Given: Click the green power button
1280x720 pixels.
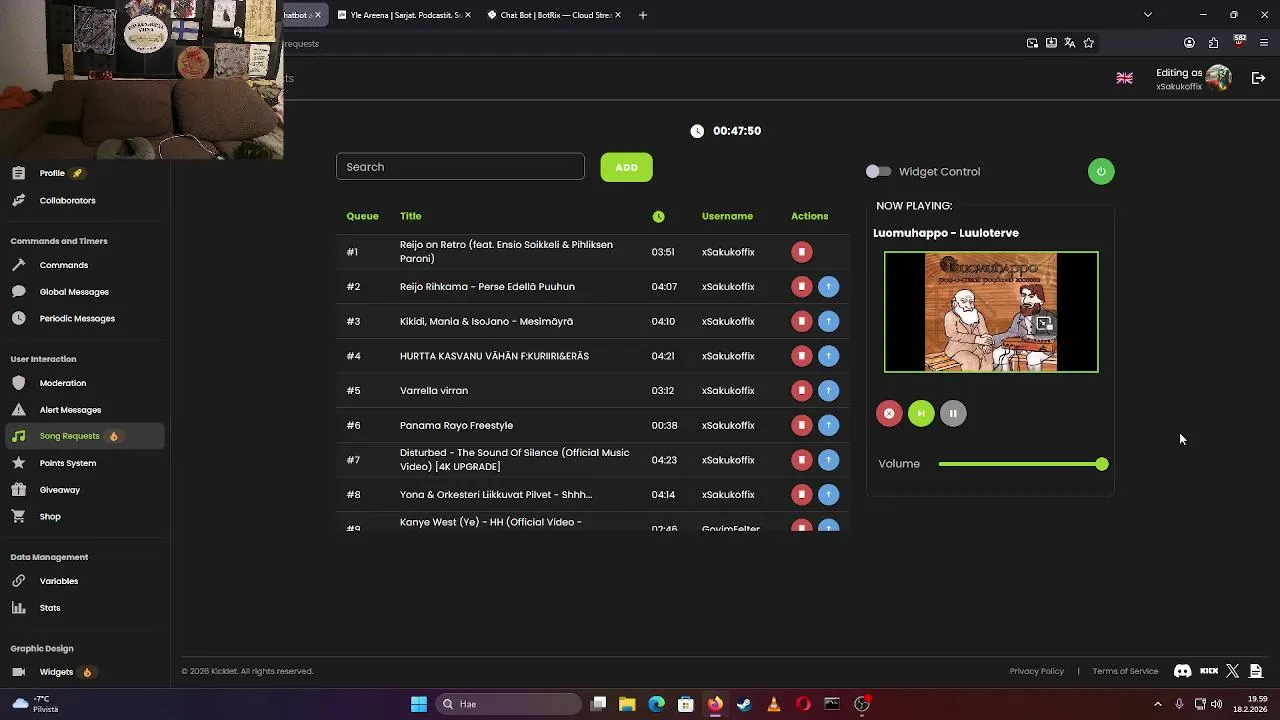Looking at the screenshot, I should tap(1101, 171).
